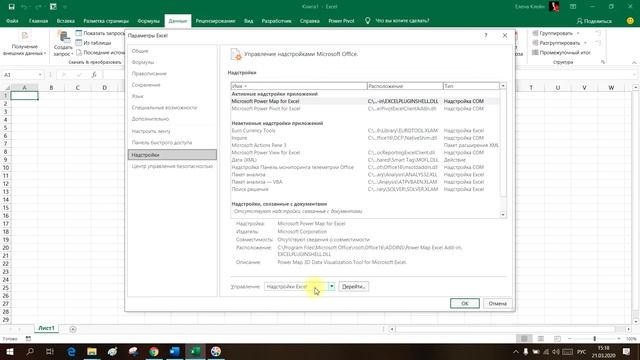Viewport: 640px width, 360px height.
Task: Click the Промежуточный итог command
Action: 561,53
